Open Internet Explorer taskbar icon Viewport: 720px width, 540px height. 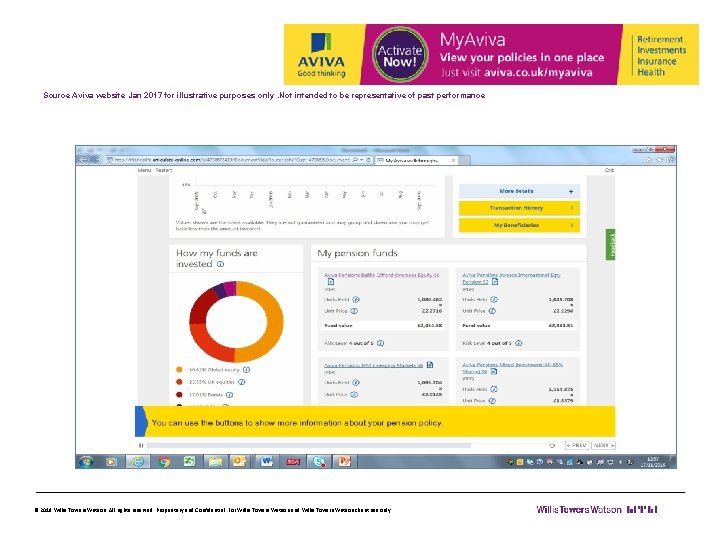pyautogui.click(x=138, y=461)
